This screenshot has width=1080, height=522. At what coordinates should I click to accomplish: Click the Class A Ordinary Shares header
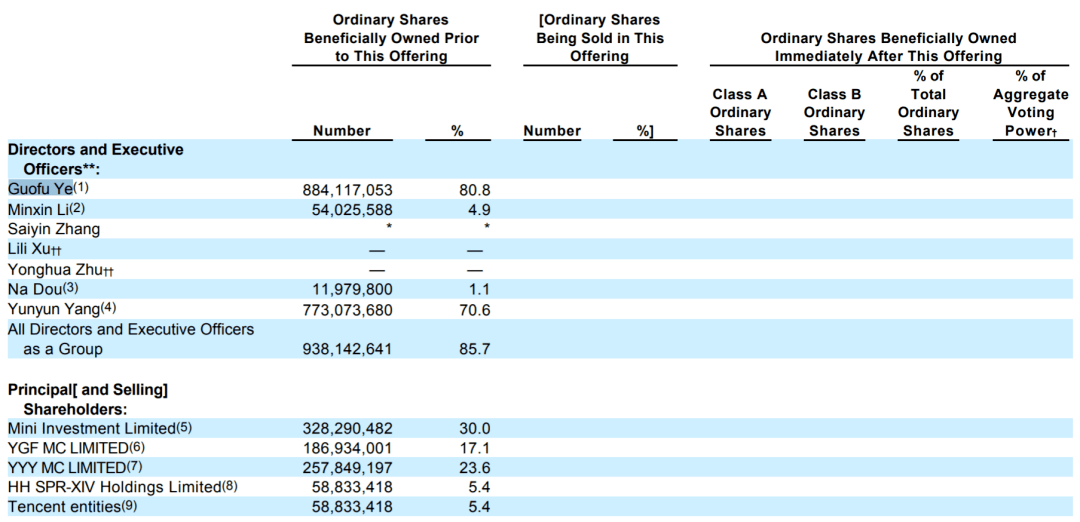tap(741, 112)
